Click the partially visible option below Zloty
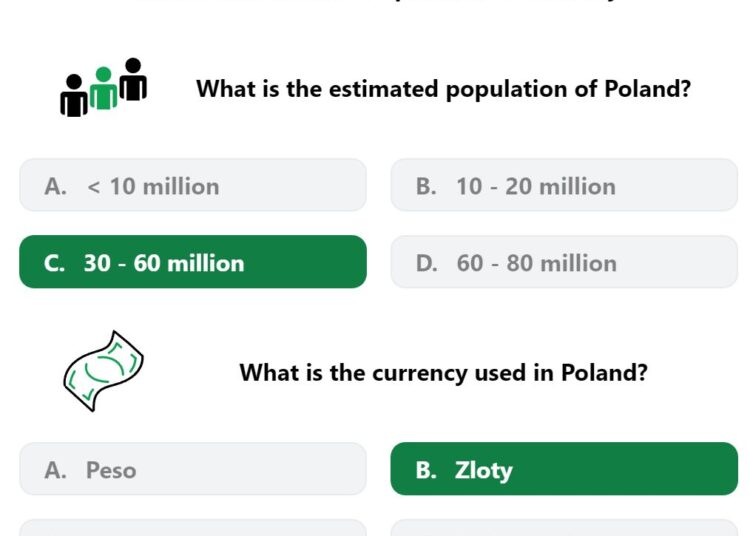The width and height of the screenshot is (750, 536). (564, 528)
